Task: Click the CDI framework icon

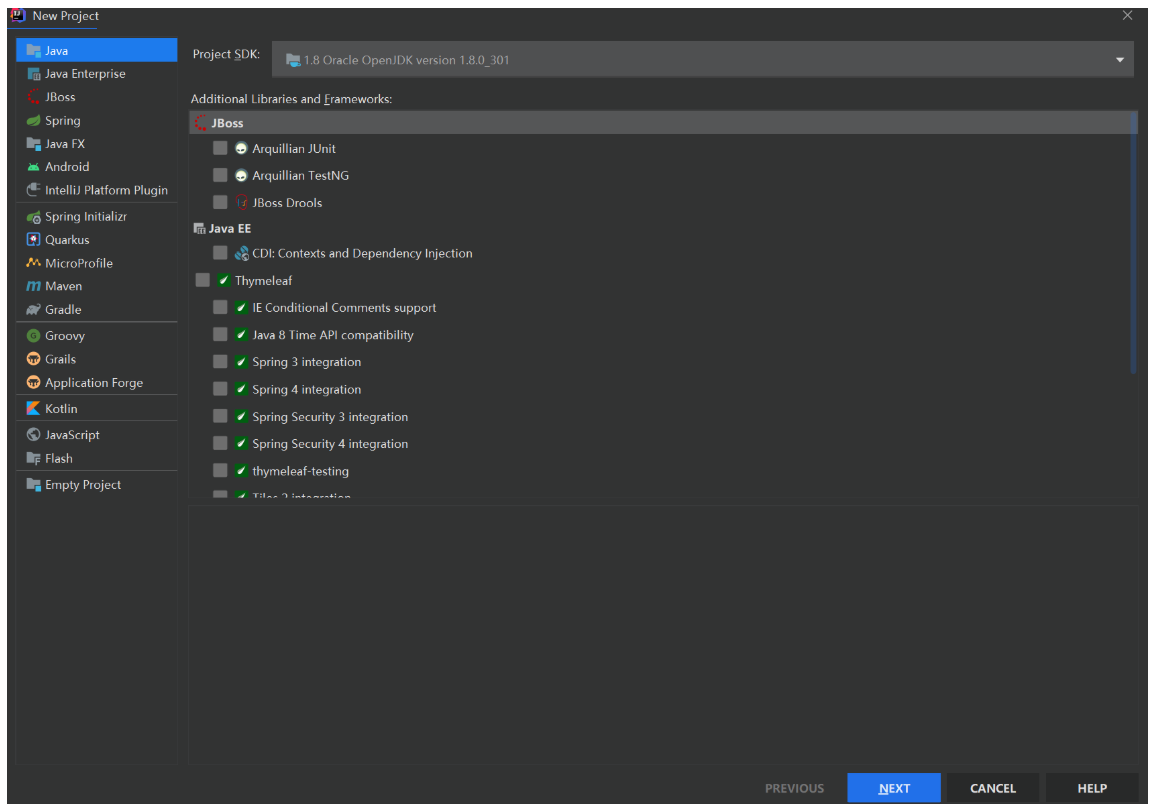Action: (241, 253)
